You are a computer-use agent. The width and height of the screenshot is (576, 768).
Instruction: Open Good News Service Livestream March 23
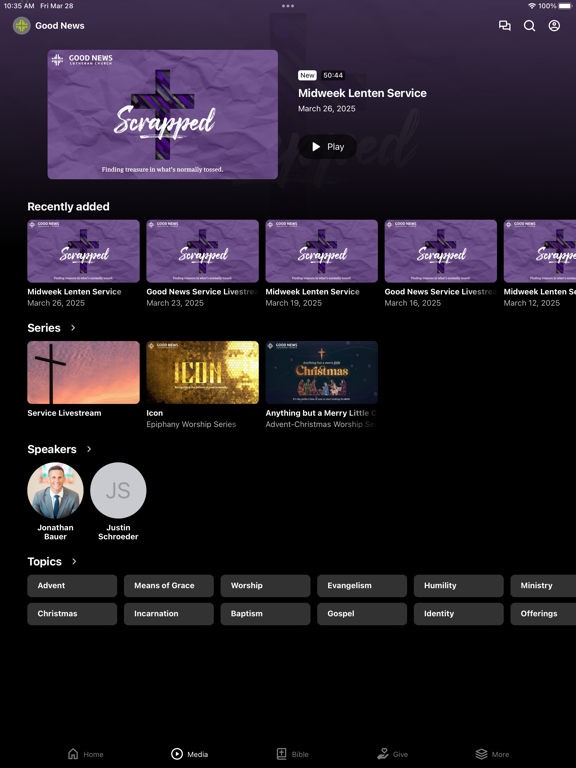(x=202, y=251)
